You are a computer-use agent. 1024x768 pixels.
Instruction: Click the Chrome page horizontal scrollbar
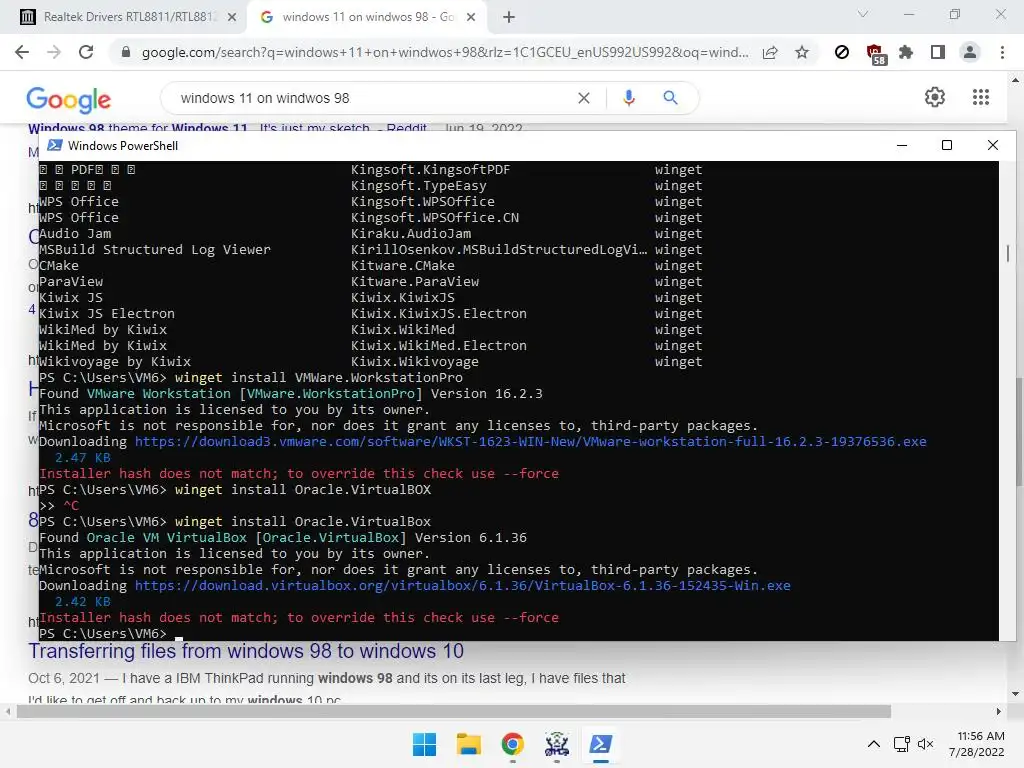pyautogui.click(x=453, y=711)
